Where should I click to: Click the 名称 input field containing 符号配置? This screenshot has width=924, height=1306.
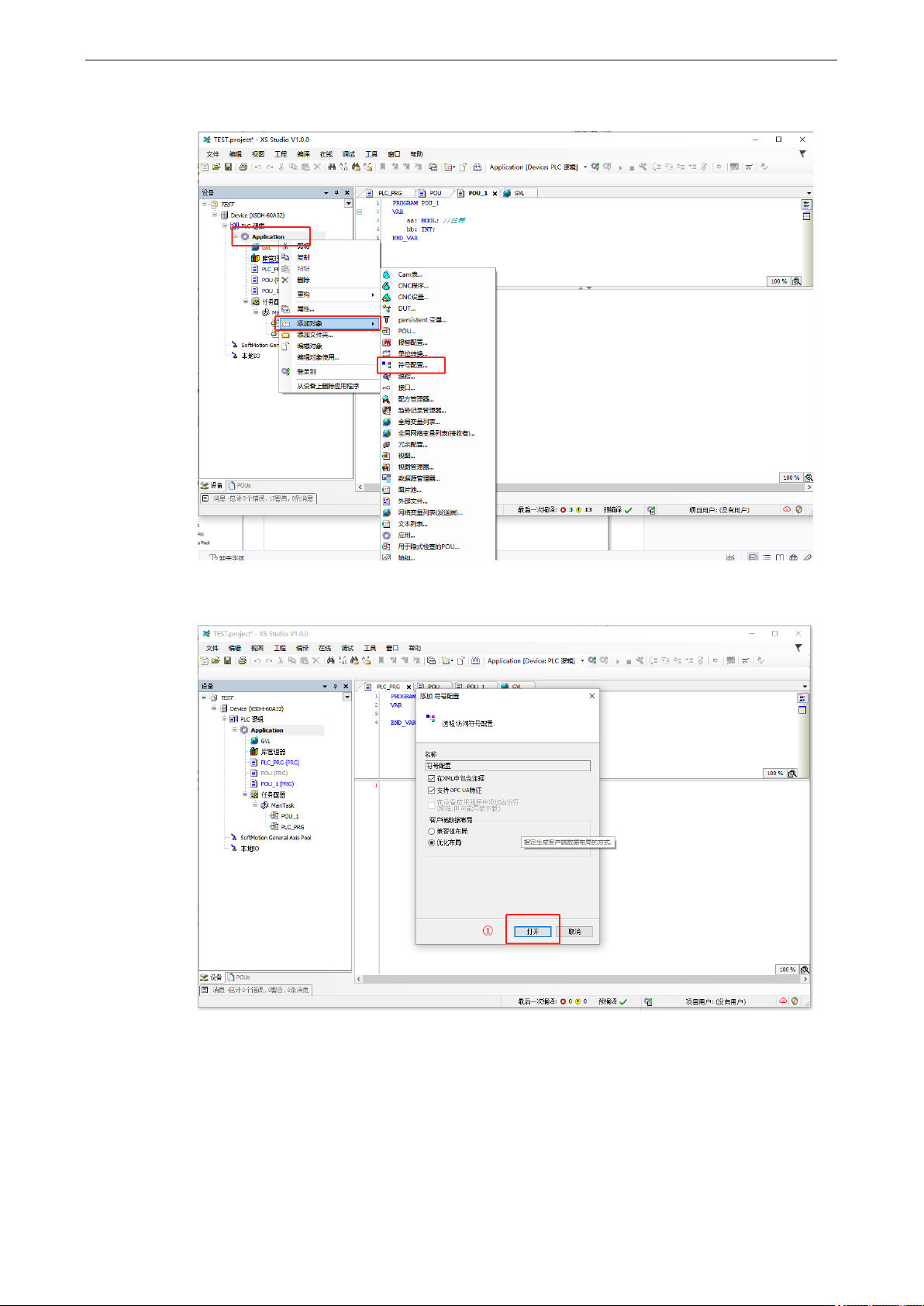pyautogui.click(x=507, y=766)
